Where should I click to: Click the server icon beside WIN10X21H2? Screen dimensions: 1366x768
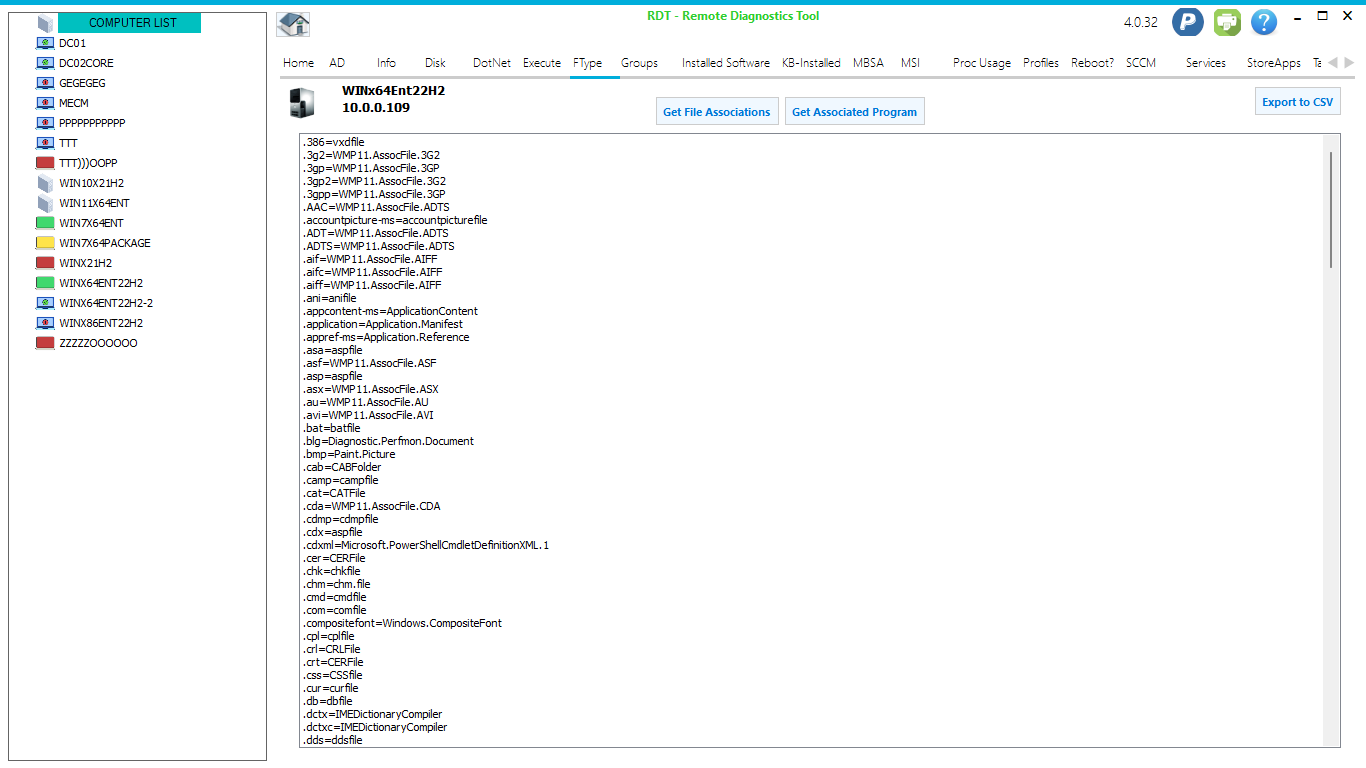pyautogui.click(x=45, y=183)
